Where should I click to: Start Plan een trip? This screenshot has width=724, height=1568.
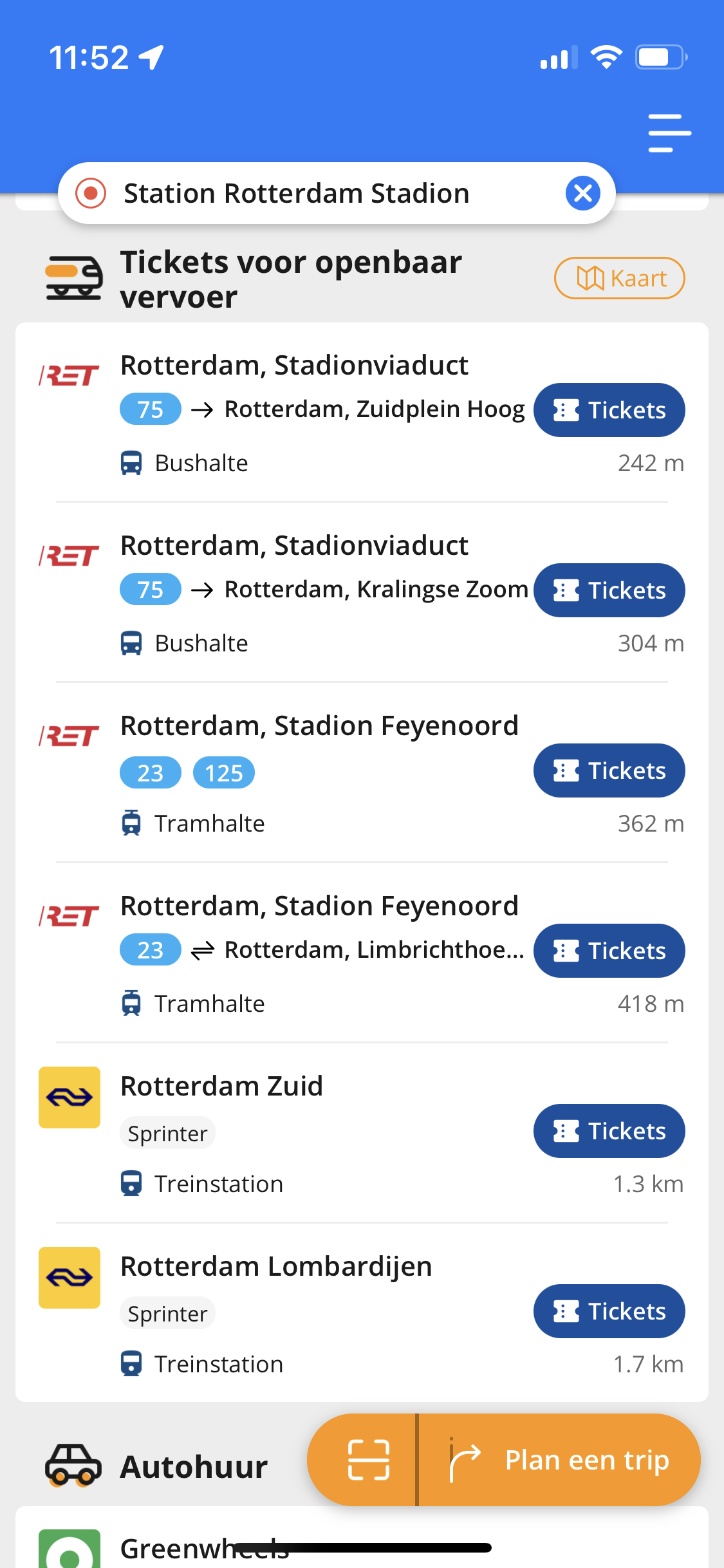point(559,1460)
